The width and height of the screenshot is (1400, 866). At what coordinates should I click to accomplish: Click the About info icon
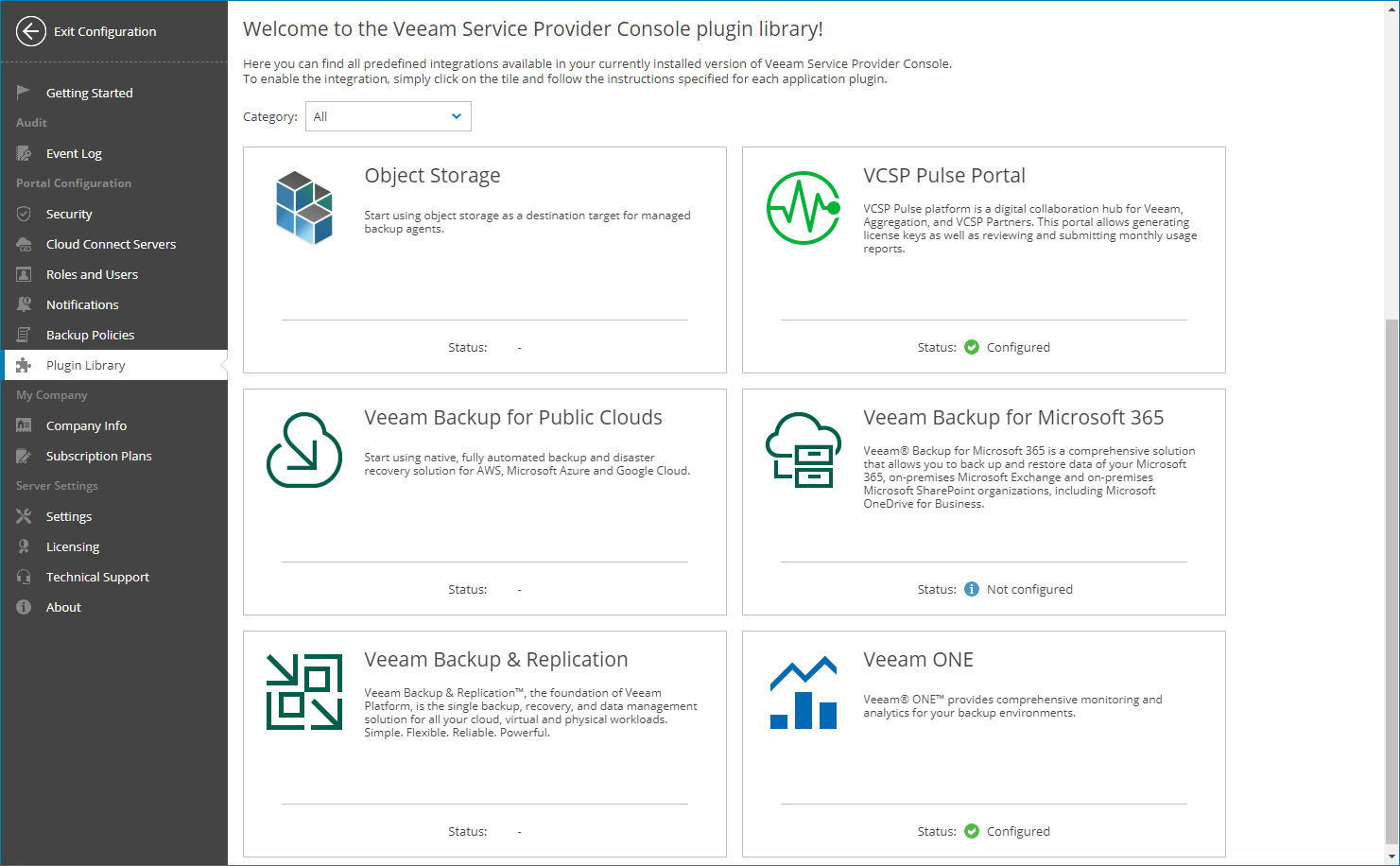point(24,607)
